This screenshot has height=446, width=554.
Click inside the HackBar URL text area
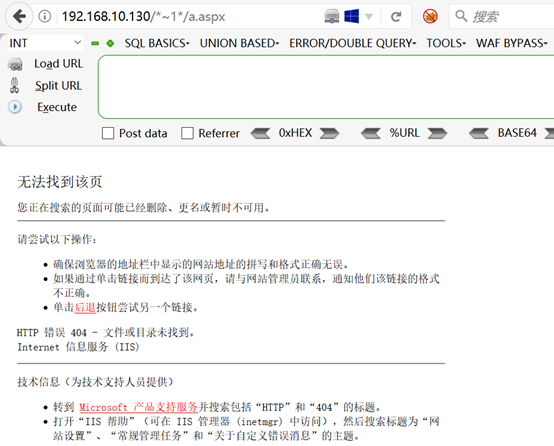pyautogui.click(x=326, y=87)
